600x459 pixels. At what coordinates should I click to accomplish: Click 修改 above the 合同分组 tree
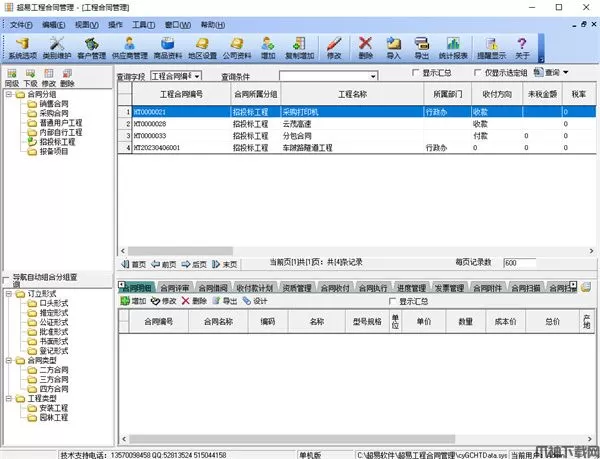tap(49, 78)
